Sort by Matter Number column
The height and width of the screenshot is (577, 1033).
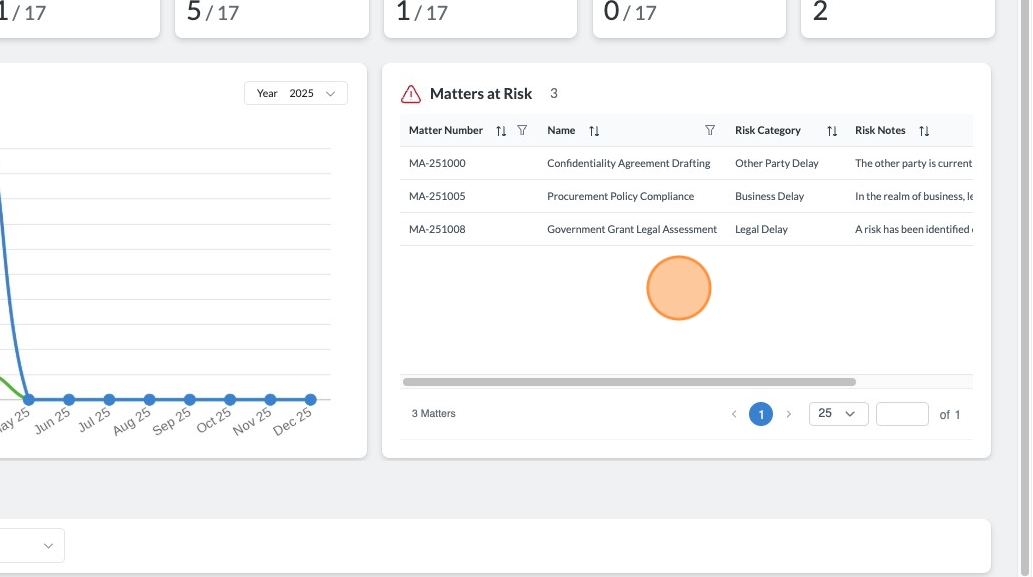coord(501,130)
